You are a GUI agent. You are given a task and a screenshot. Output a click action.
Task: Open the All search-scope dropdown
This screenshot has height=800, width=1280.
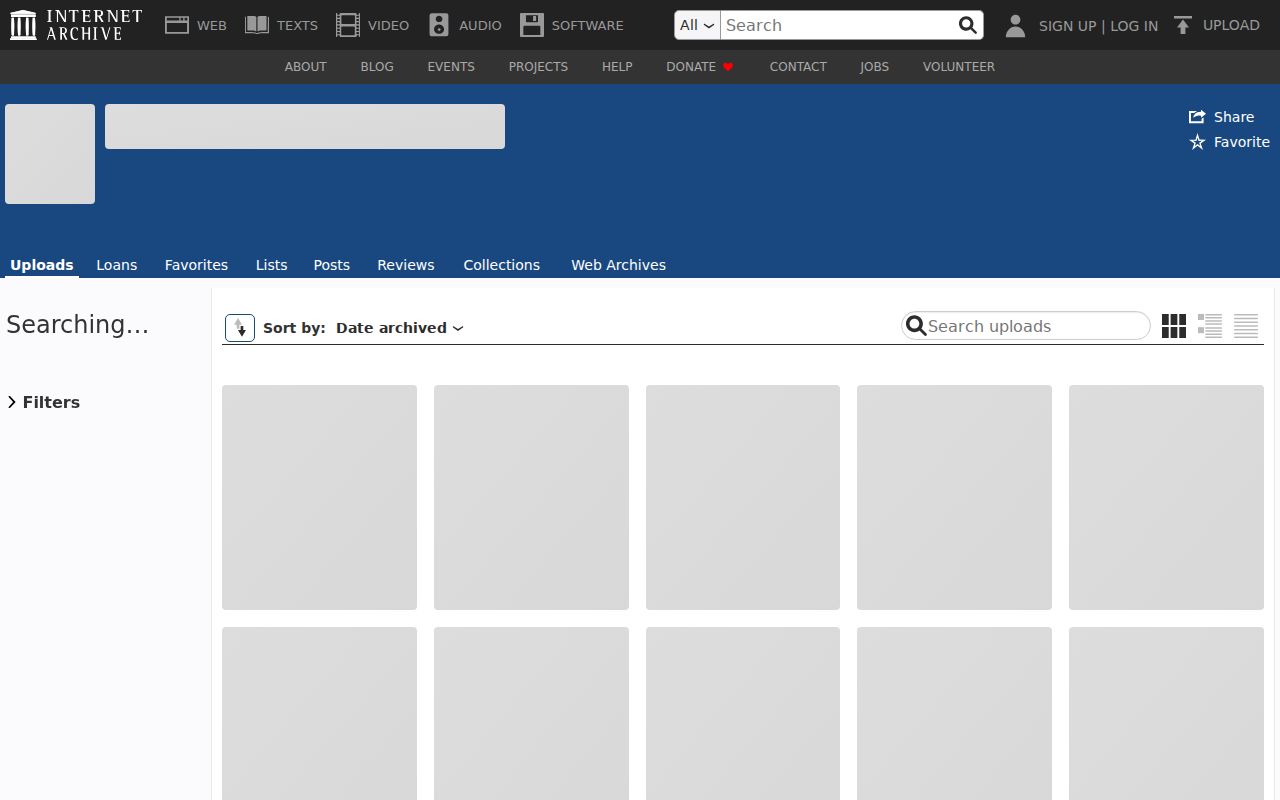click(x=697, y=25)
